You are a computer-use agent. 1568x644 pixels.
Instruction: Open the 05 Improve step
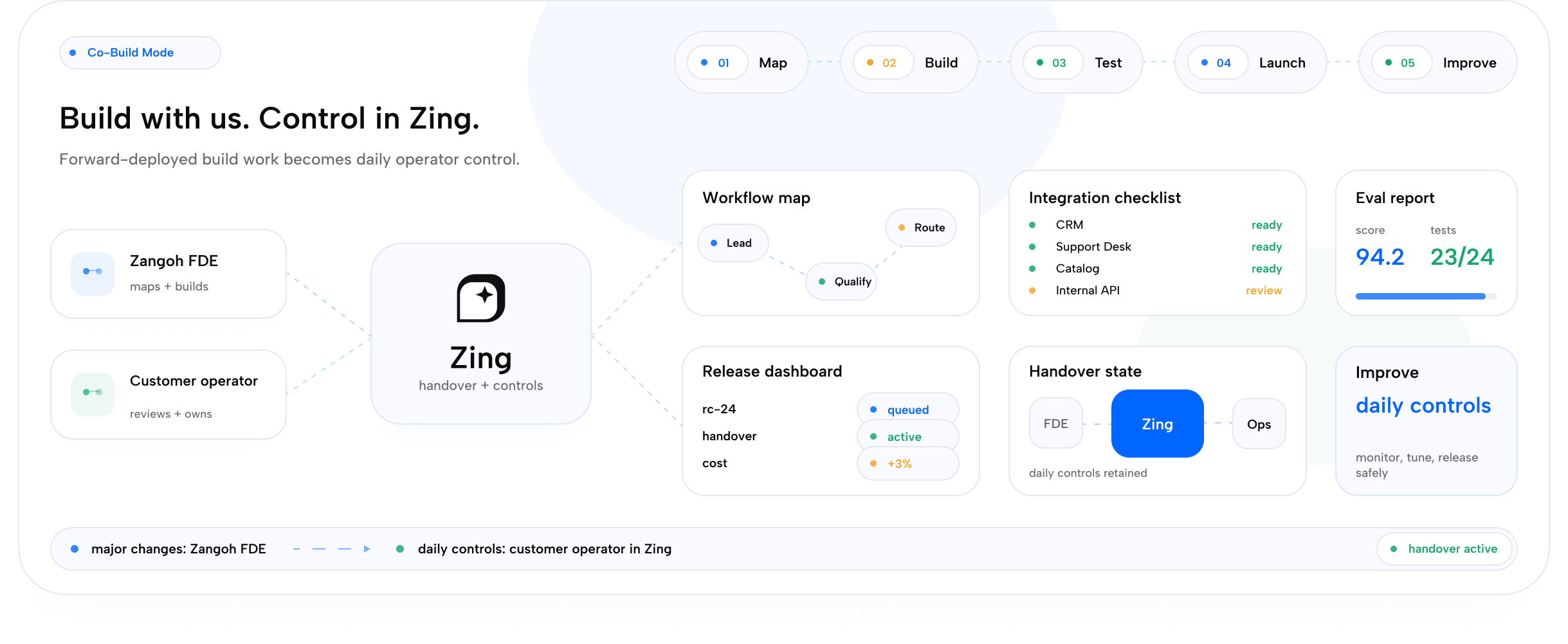click(1437, 62)
